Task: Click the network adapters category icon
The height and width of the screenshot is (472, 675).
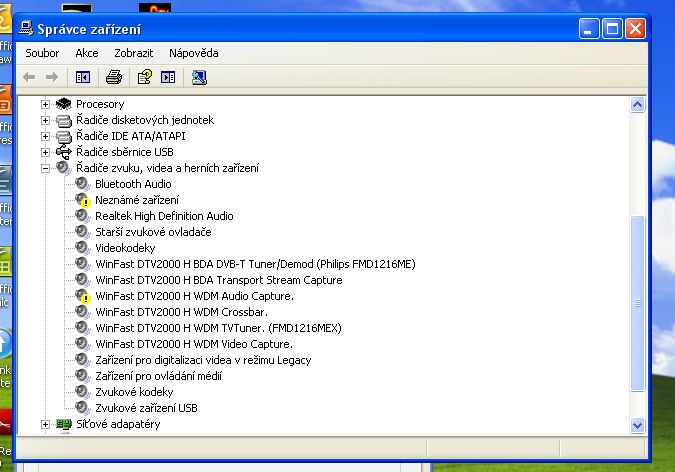Action: tap(64, 424)
